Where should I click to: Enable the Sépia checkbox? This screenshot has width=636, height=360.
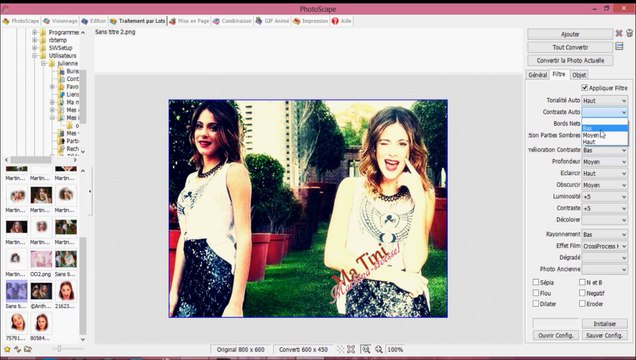(535, 282)
